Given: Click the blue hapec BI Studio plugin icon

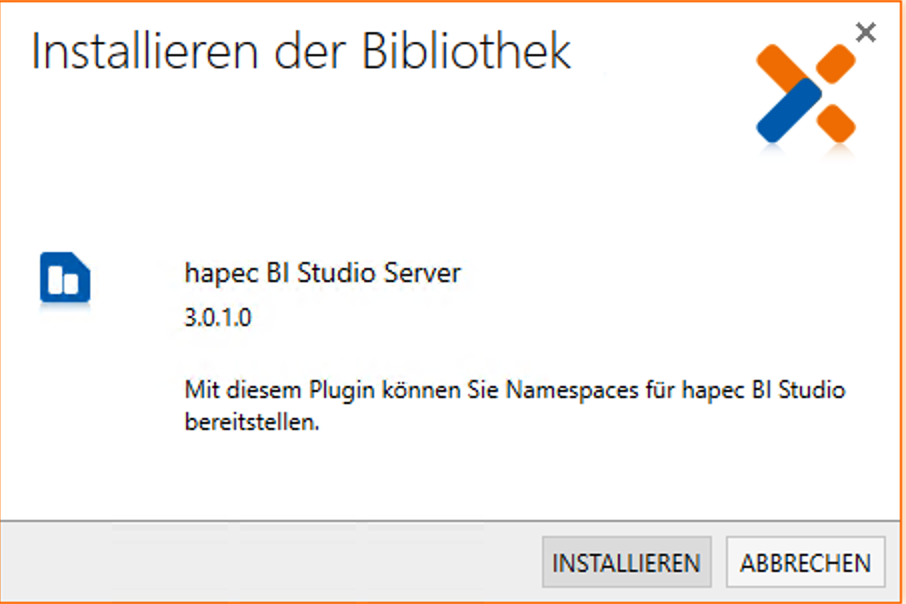Looking at the screenshot, I should (x=65, y=278).
